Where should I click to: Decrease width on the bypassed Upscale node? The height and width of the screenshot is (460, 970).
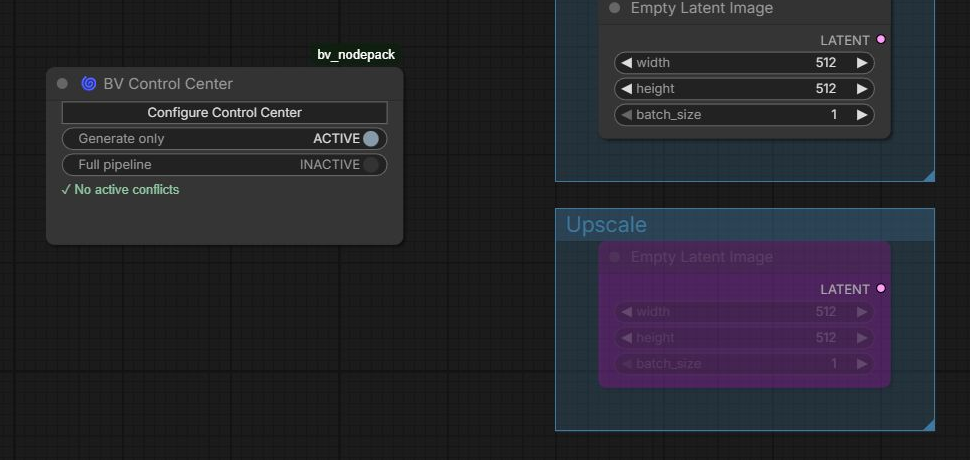click(627, 312)
